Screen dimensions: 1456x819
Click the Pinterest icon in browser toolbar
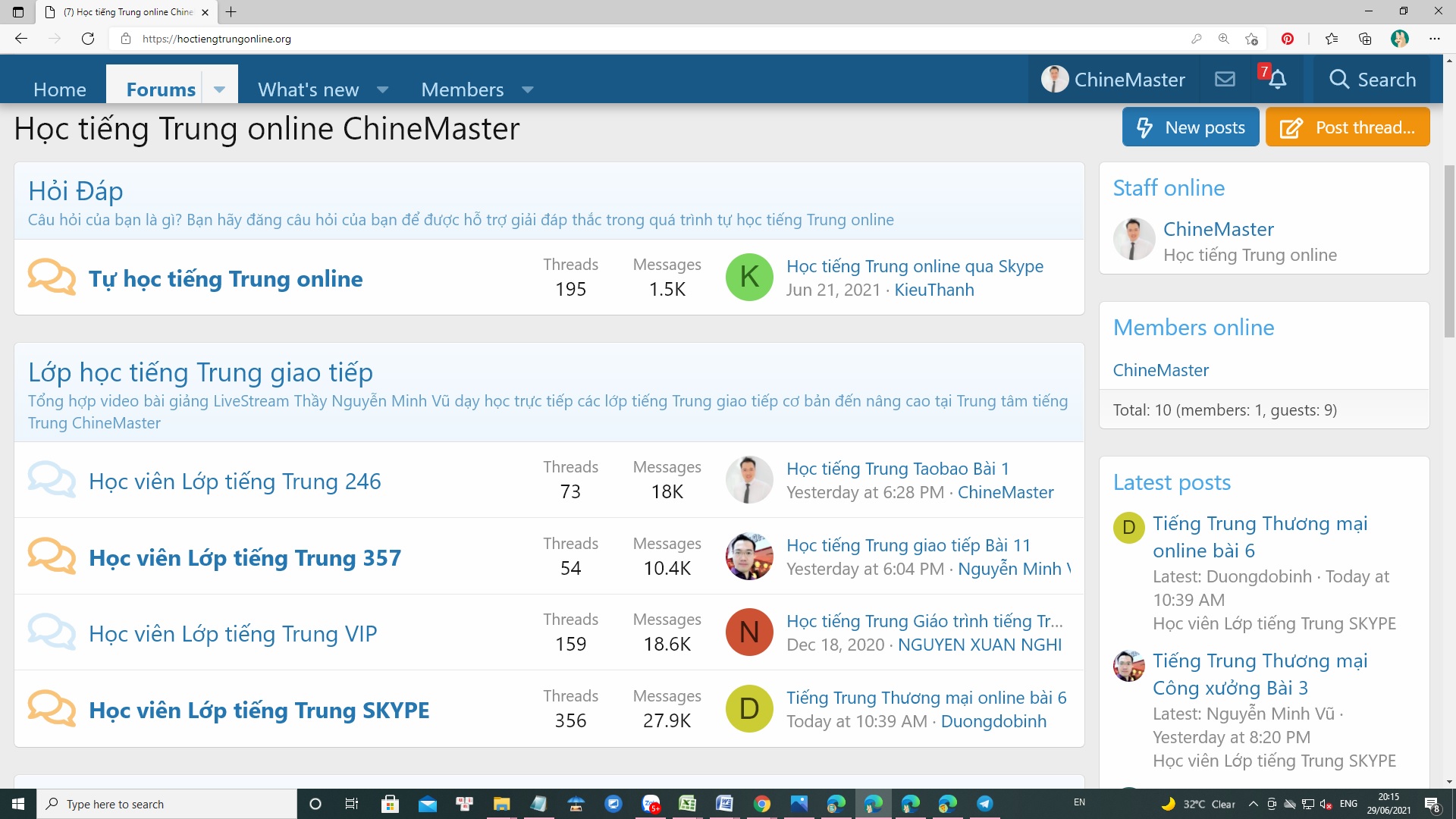coord(1287,39)
